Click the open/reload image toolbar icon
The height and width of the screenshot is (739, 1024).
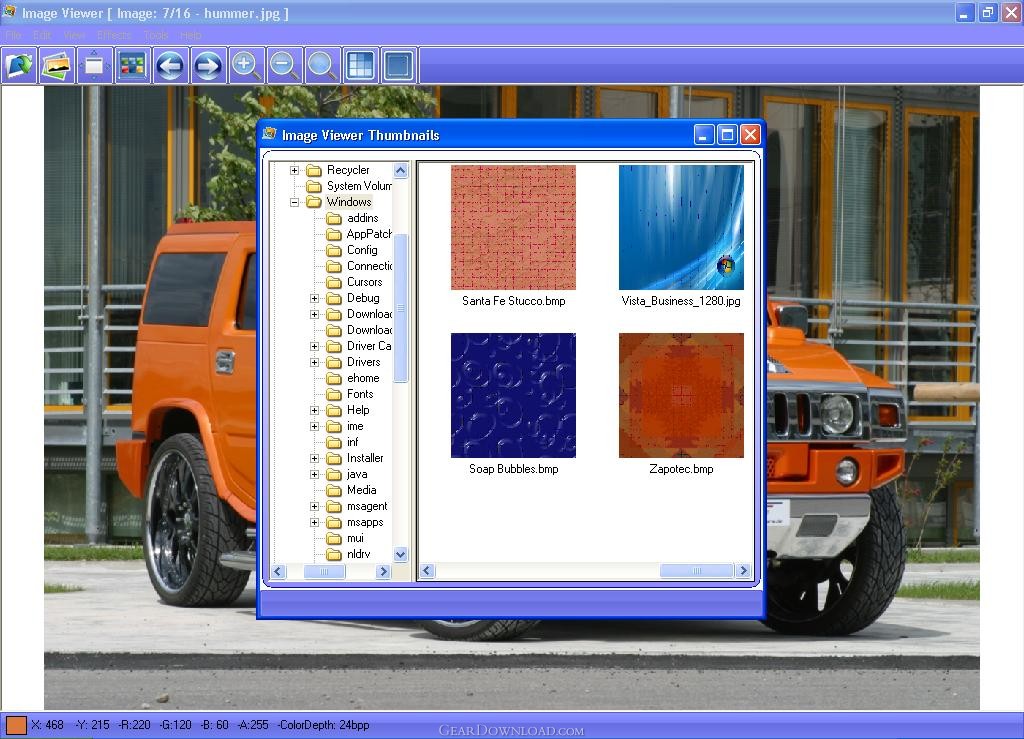click(x=19, y=65)
